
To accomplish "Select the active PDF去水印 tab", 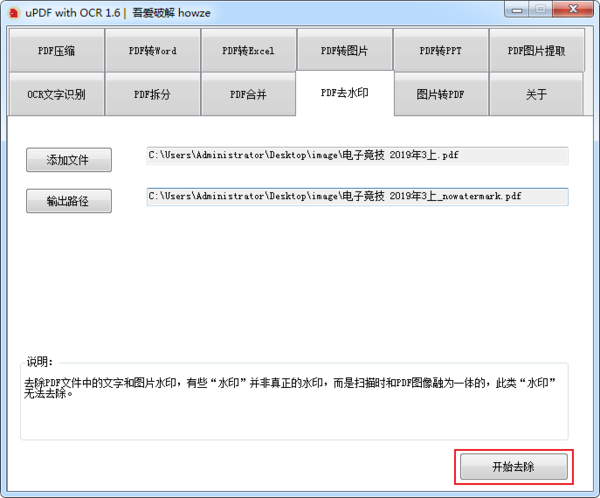I will click(345, 93).
